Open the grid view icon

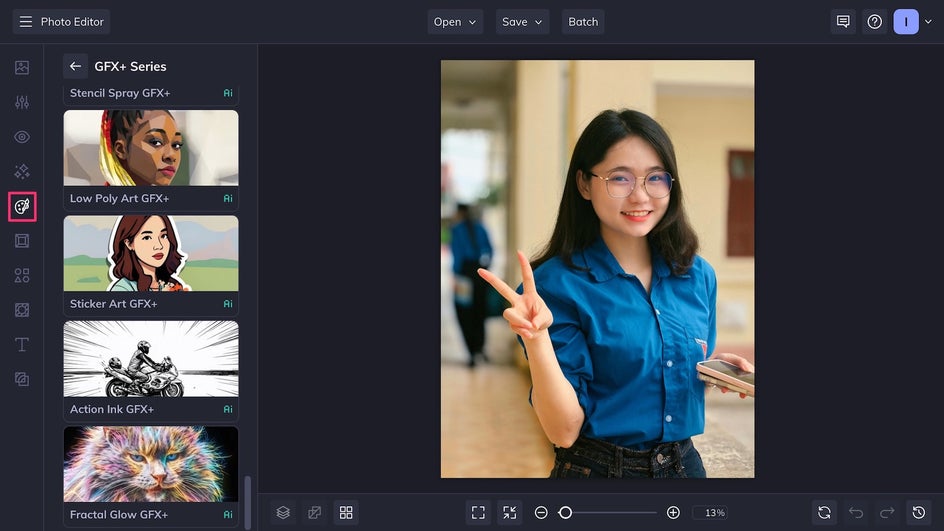pyautogui.click(x=346, y=512)
